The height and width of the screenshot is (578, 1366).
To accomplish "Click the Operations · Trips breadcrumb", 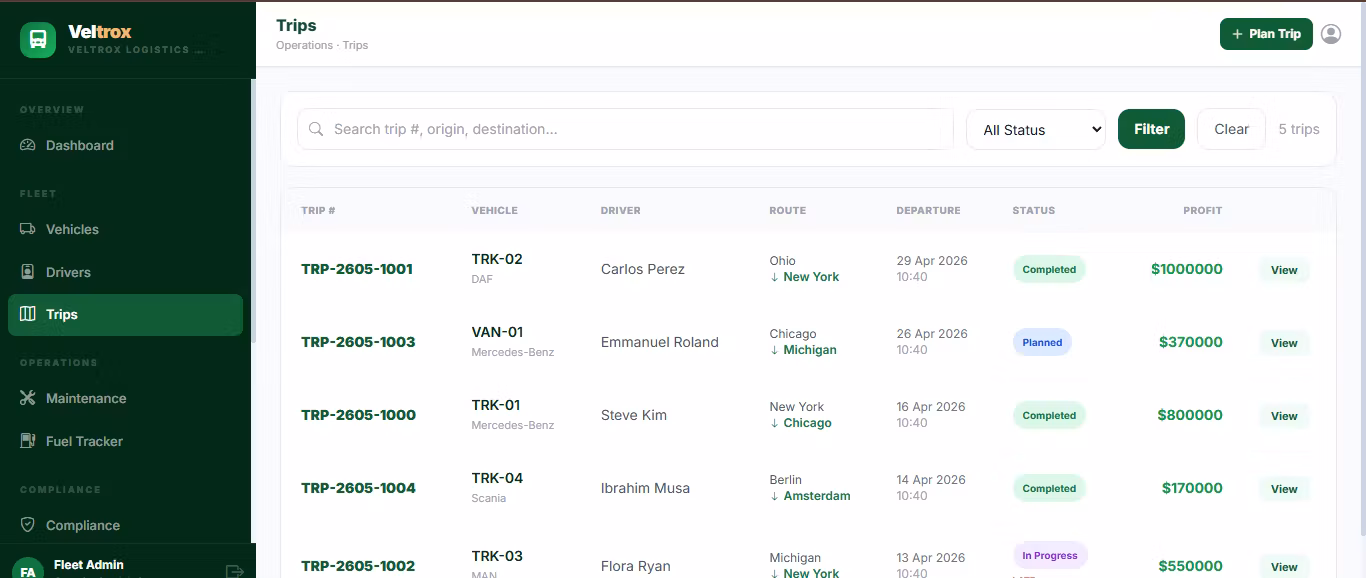I will tap(322, 45).
